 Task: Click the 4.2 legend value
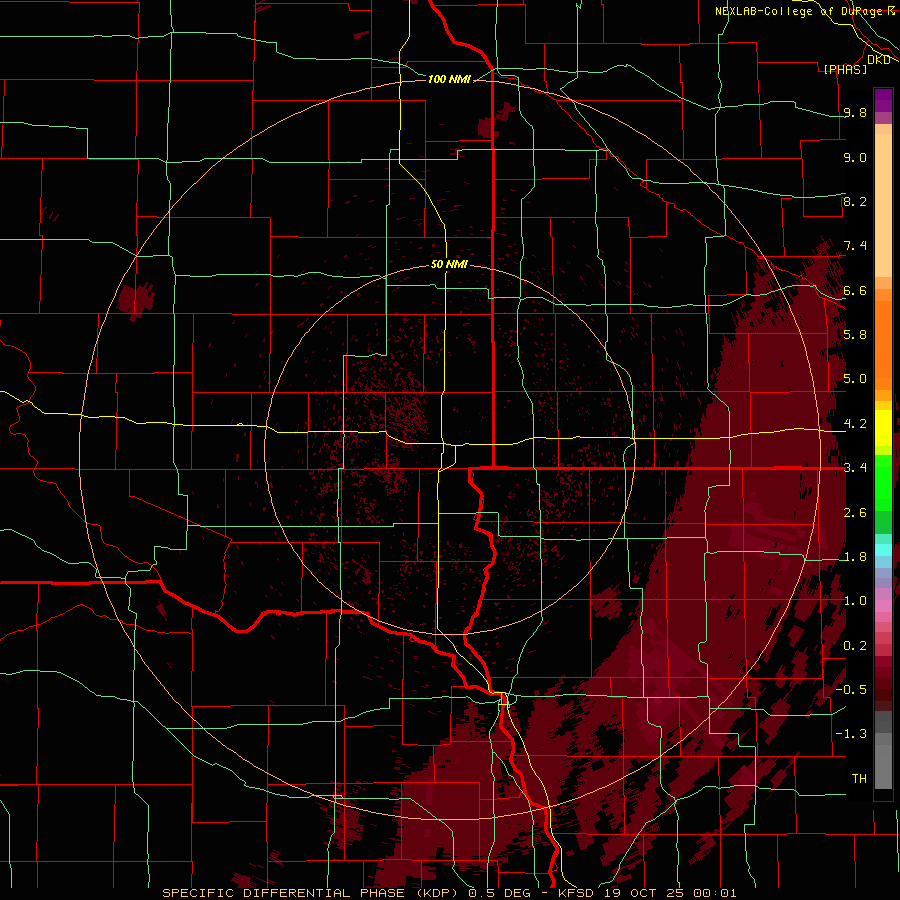tap(855, 424)
